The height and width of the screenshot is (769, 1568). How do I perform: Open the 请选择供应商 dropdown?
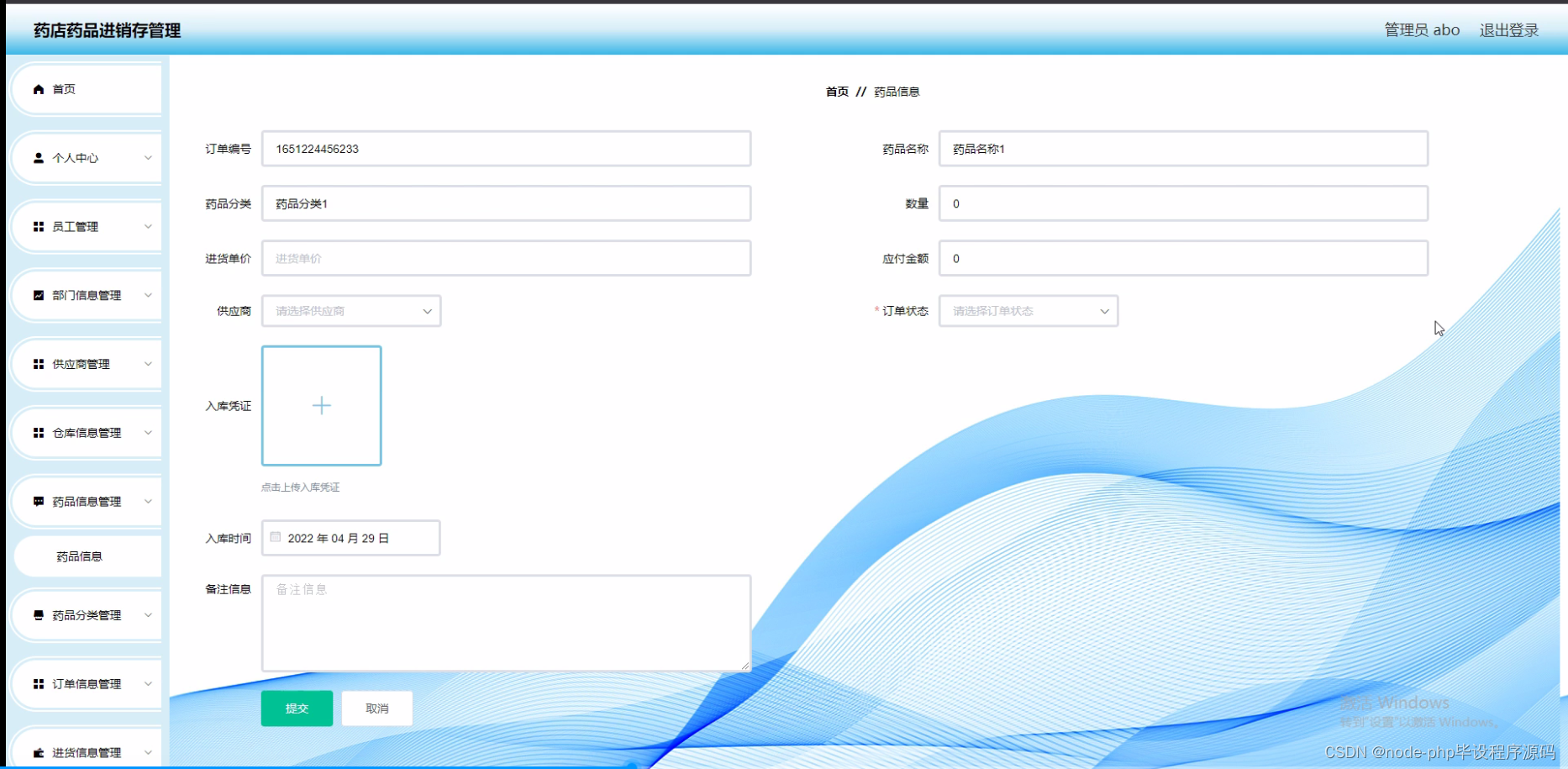click(350, 310)
